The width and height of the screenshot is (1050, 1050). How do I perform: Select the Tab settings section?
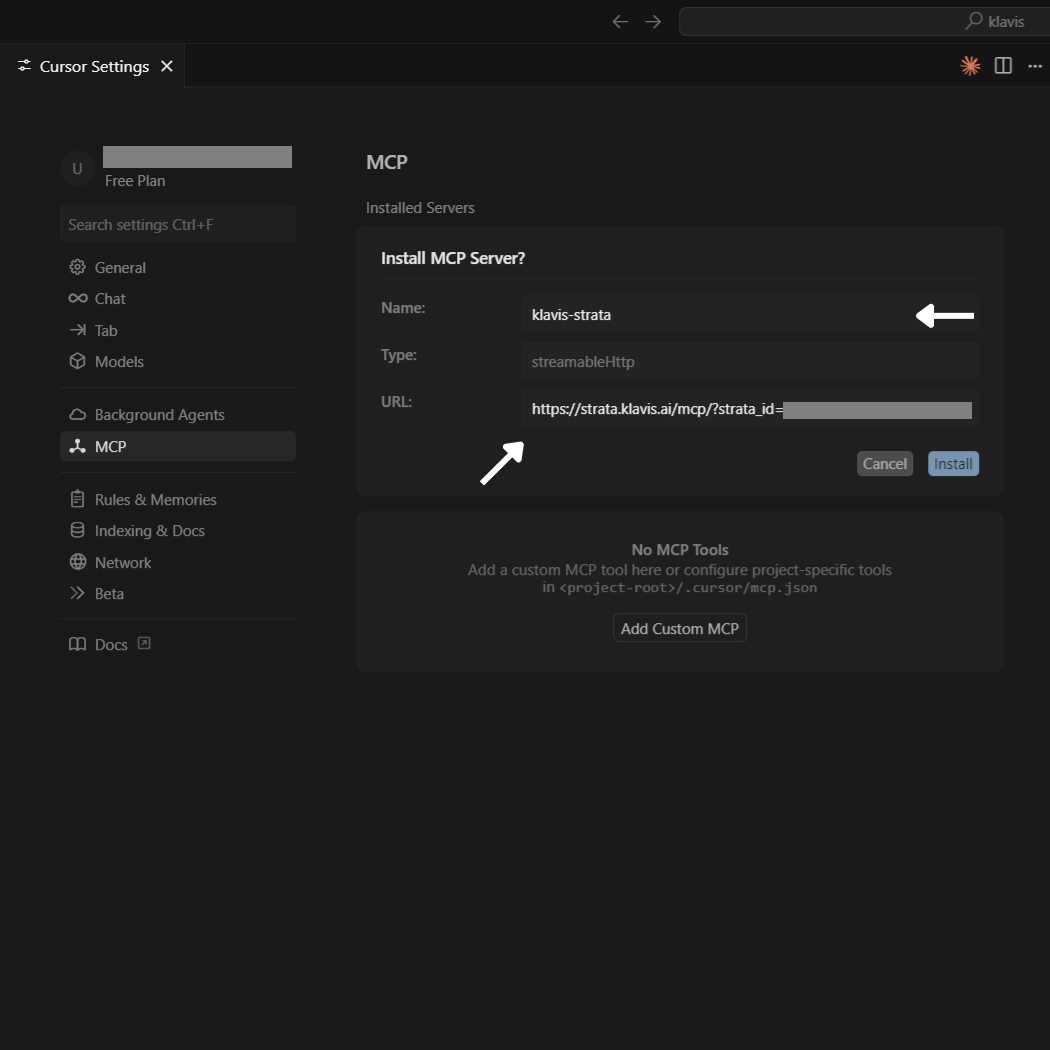coord(177,330)
